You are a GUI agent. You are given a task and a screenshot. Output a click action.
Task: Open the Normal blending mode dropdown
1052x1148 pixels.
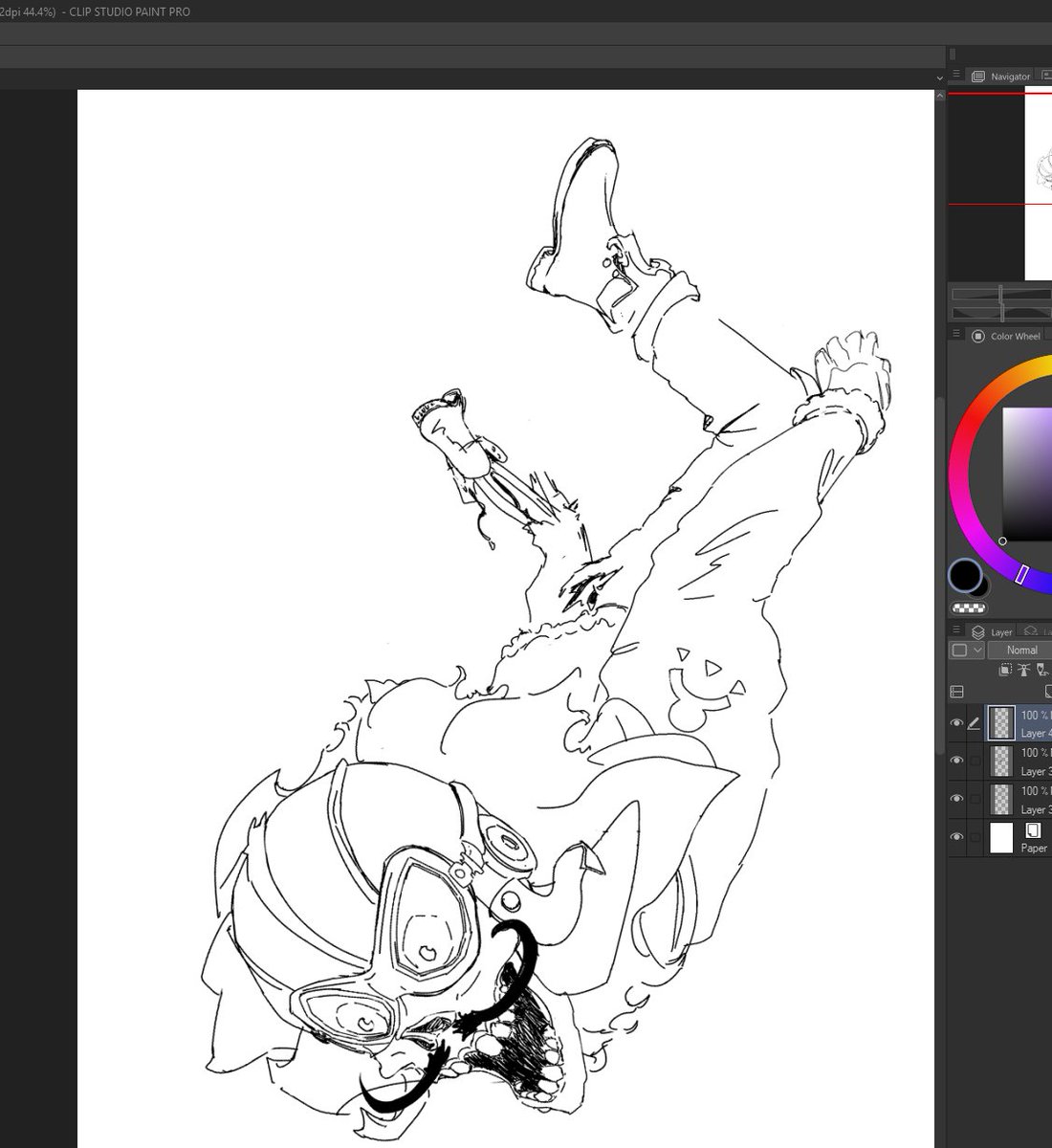click(1021, 651)
